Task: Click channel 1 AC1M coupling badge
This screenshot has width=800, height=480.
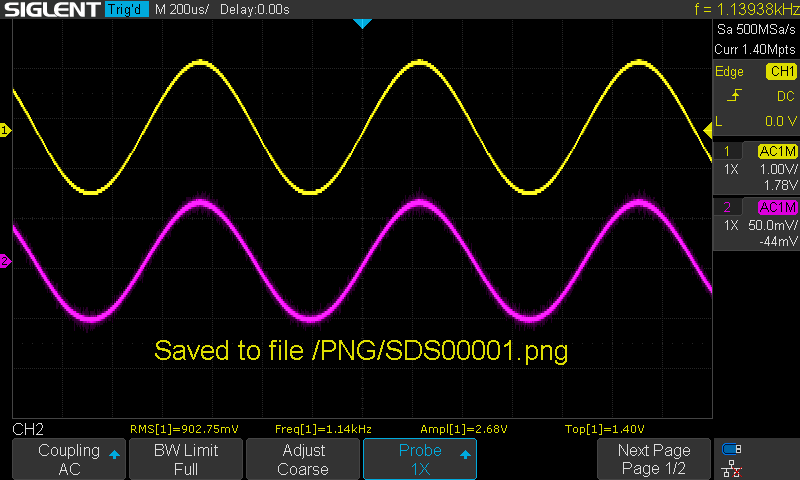Action: click(x=778, y=151)
